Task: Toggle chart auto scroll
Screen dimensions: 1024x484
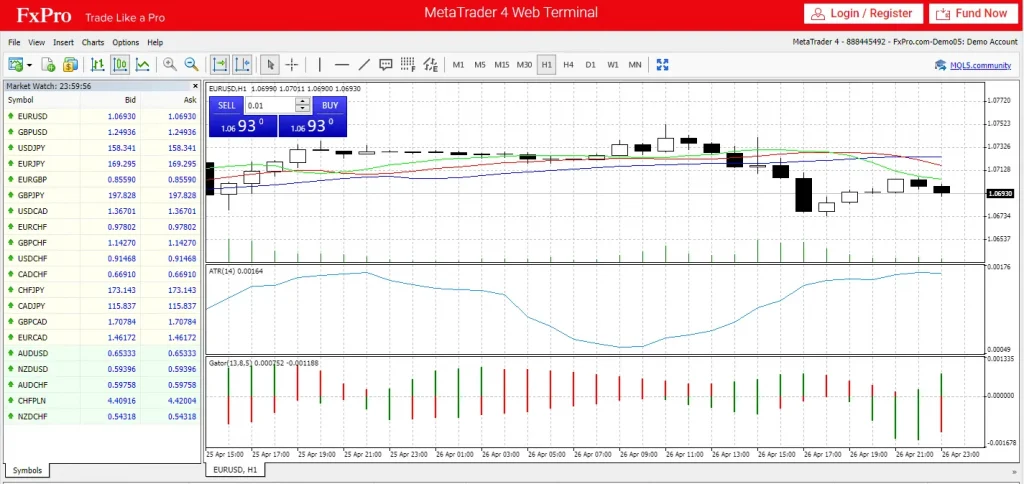Action: tap(220, 65)
